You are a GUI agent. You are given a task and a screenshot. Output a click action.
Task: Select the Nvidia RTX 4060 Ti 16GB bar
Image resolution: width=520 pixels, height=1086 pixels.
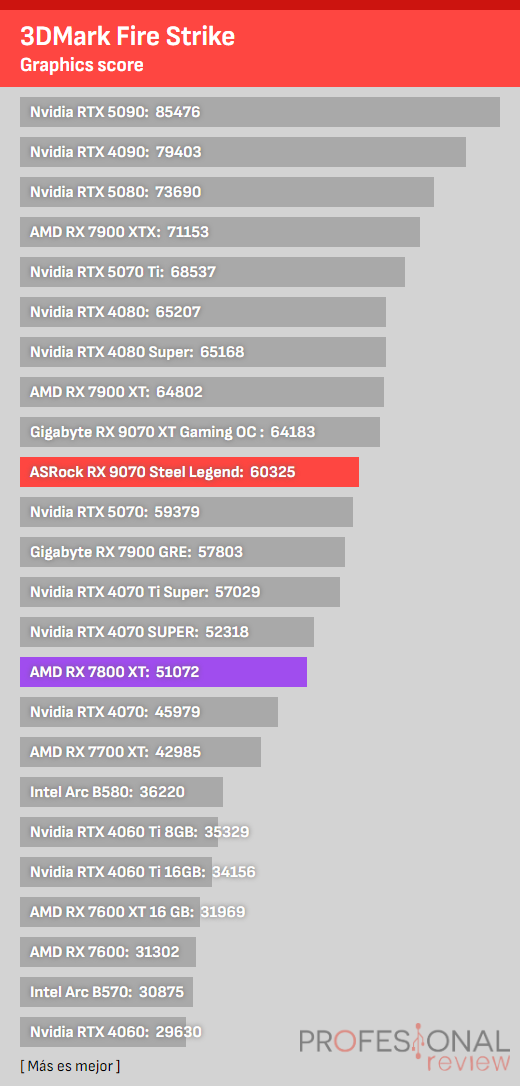coord(116,872)
